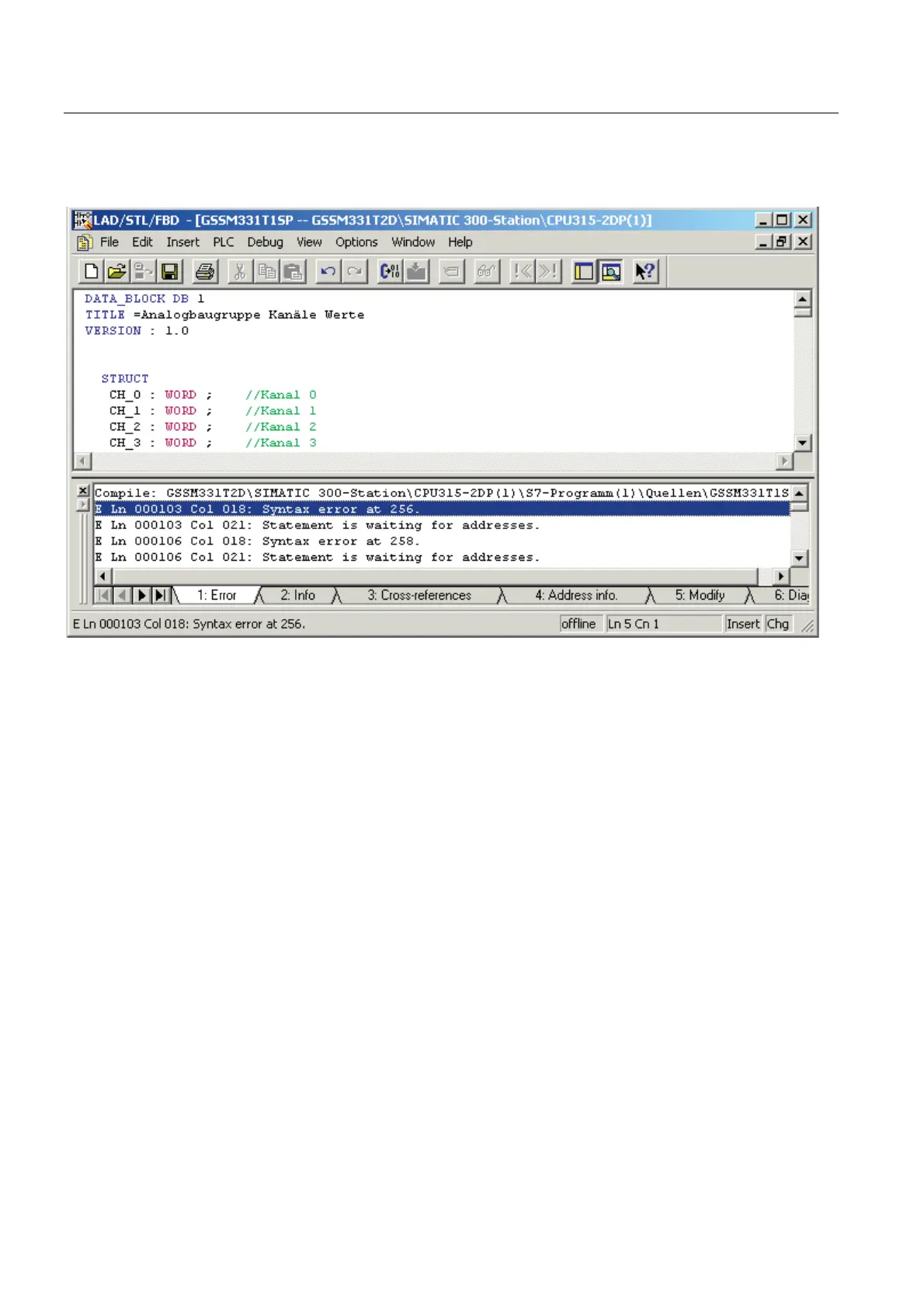Click the document icon left of File menu
Image resolution: width=924 pixels, height=1308 pixels.
coord(85,242)
